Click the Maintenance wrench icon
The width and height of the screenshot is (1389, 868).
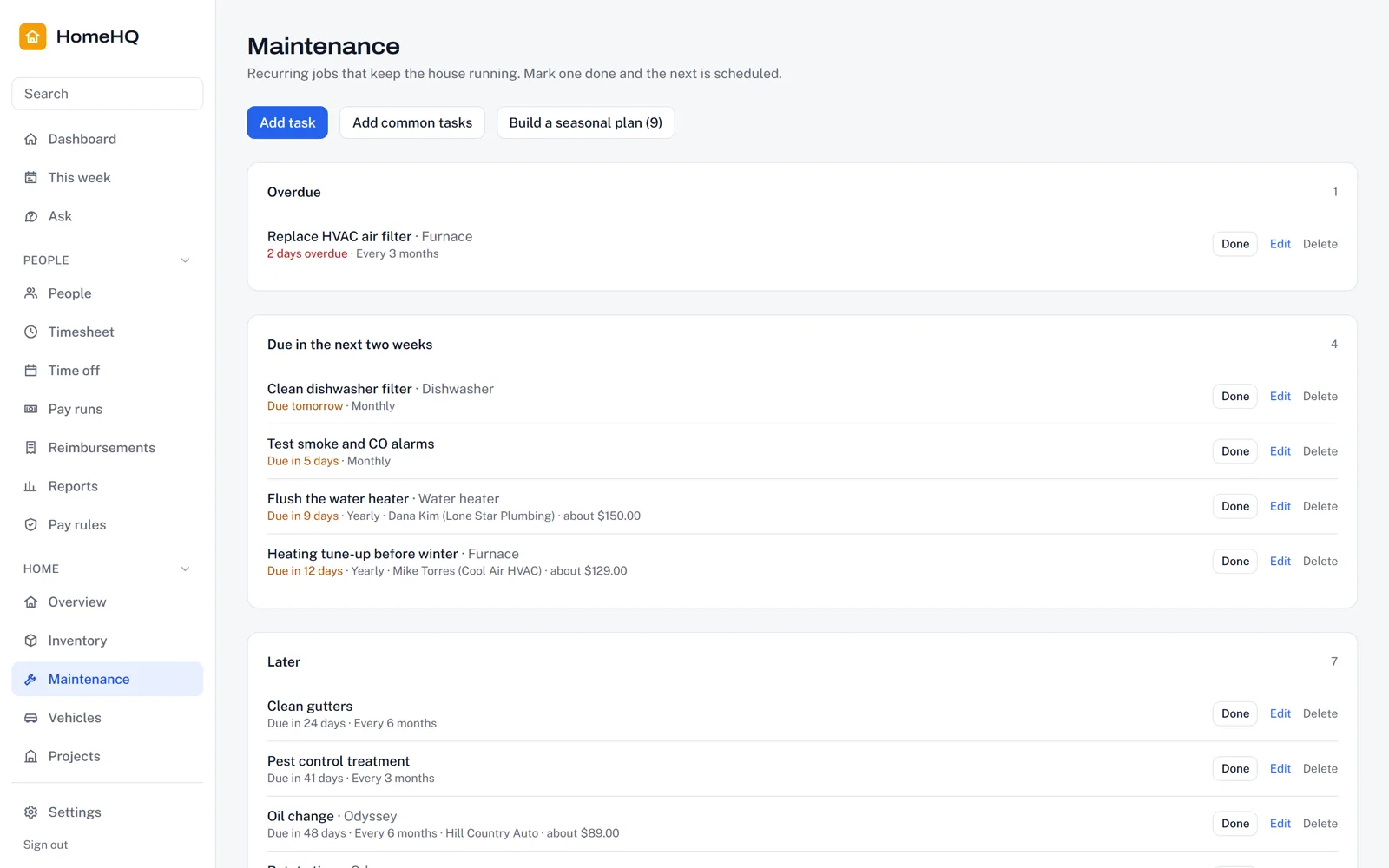(x=31, y=680)
